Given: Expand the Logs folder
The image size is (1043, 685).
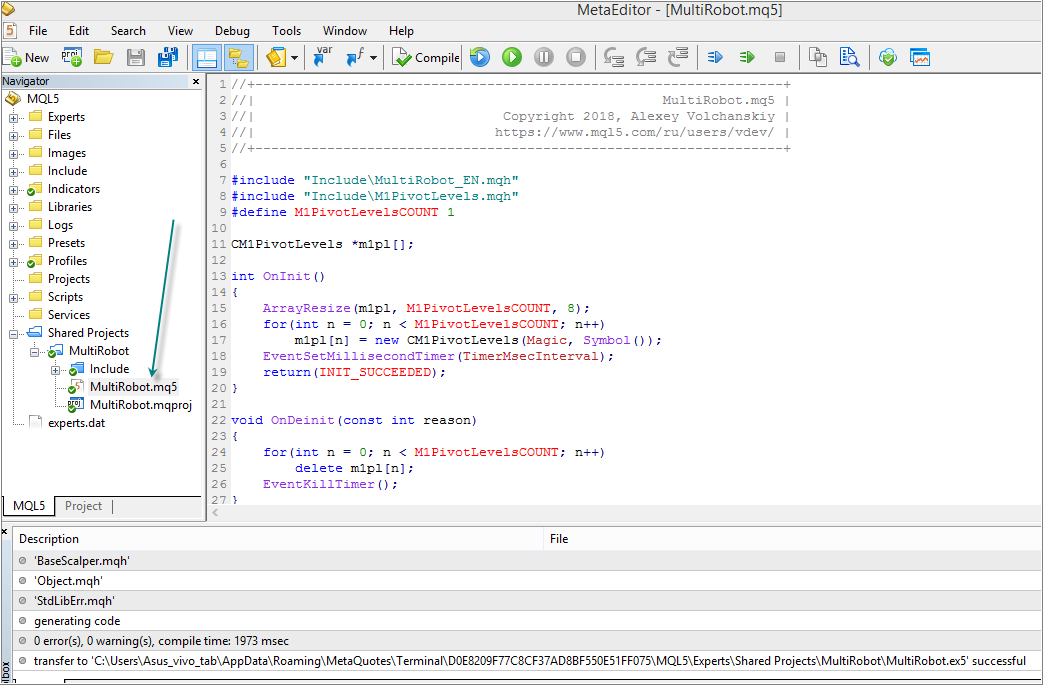Looking at the screenshot, I should [x=13, y=225].
